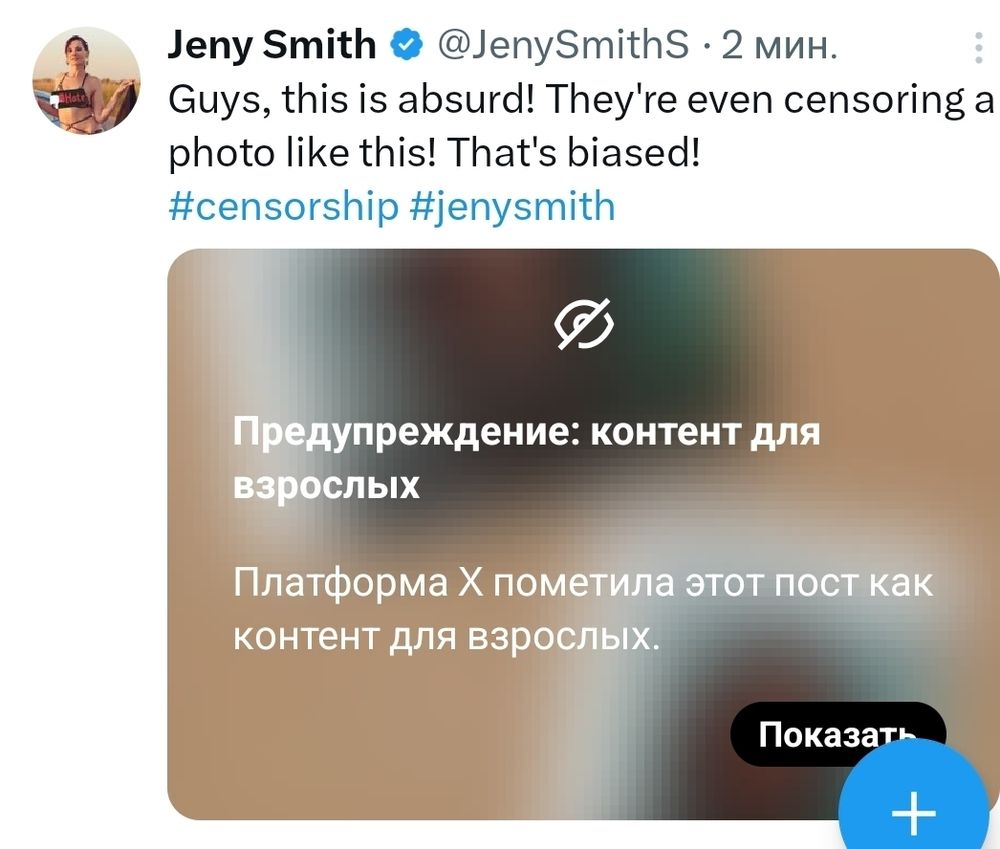The height and width of the screenshot is (849, 1000).
Task: Click the Показать button to reveal media
Action: [x=837, y=734]
